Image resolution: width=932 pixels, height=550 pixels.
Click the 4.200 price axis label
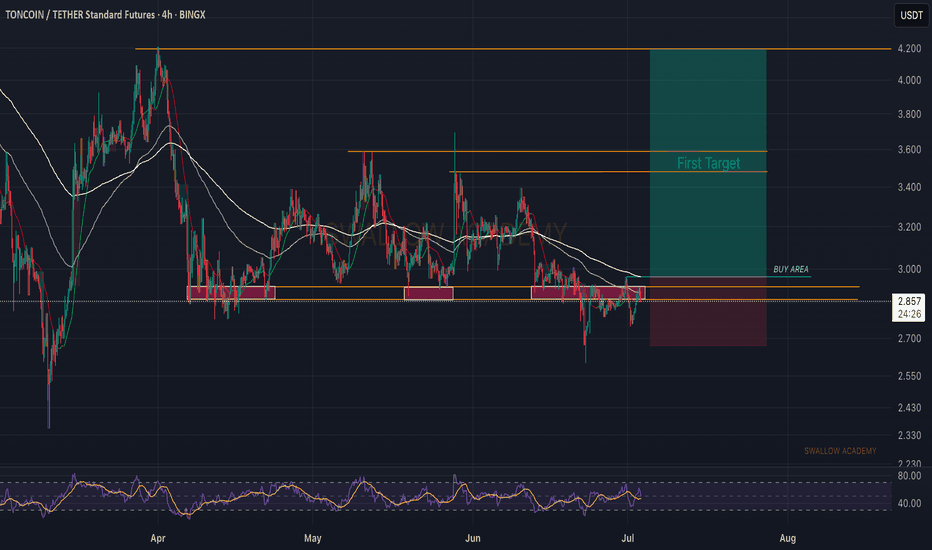pos(909,49)
